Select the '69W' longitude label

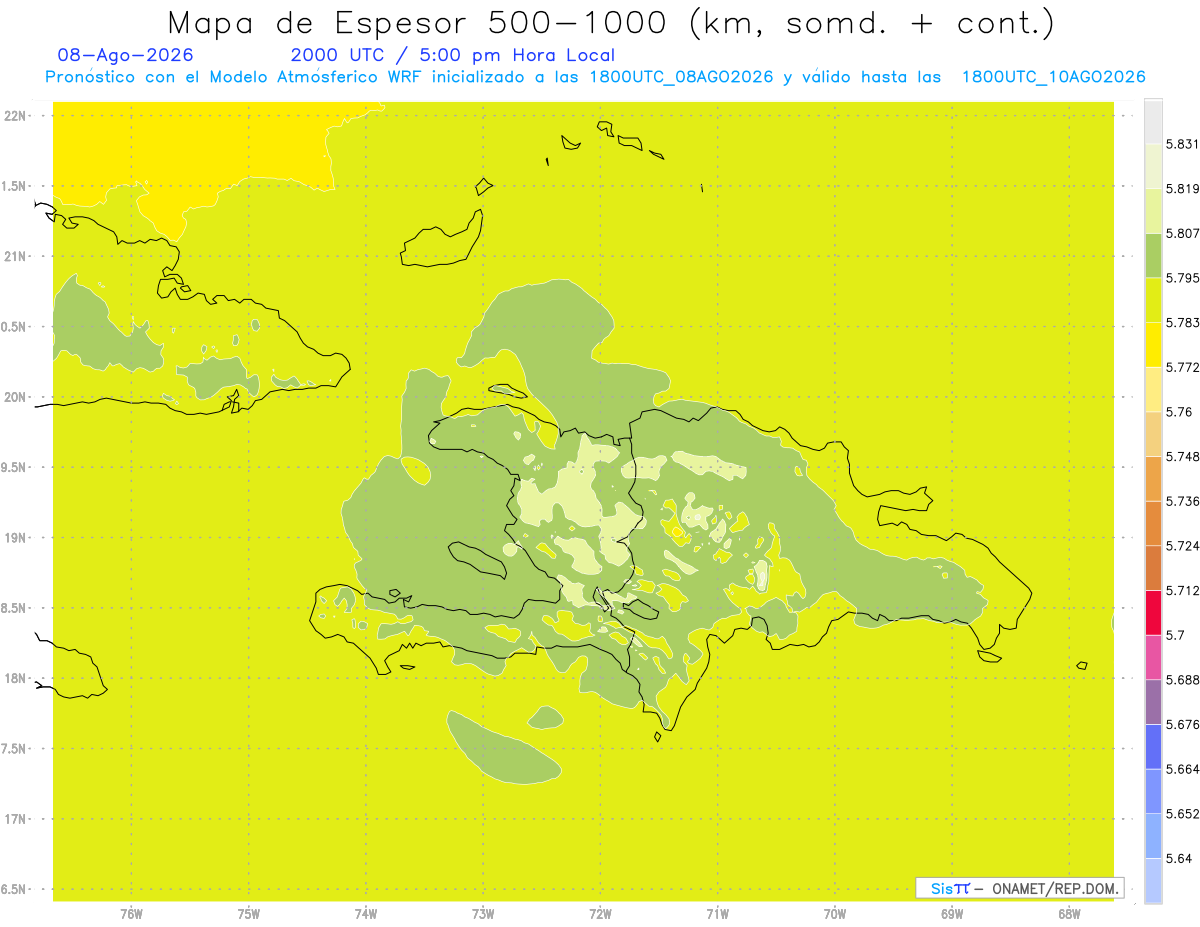coord(952,914)
